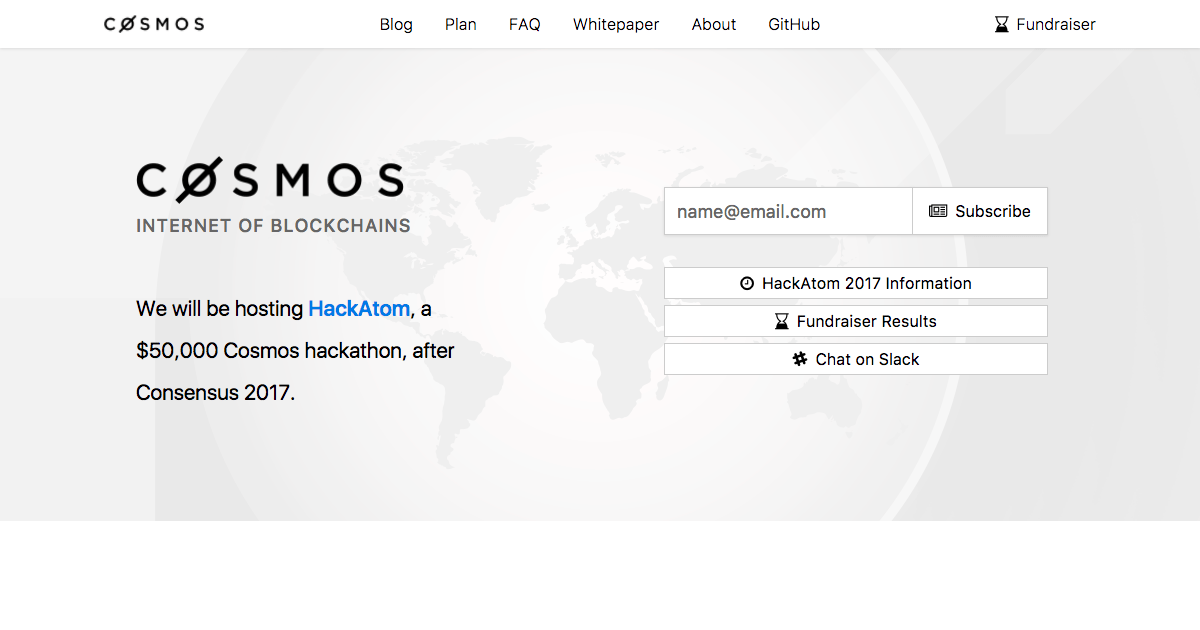Go to the Plan page
Screen dimensions: 1200x630
click(461, 24)
